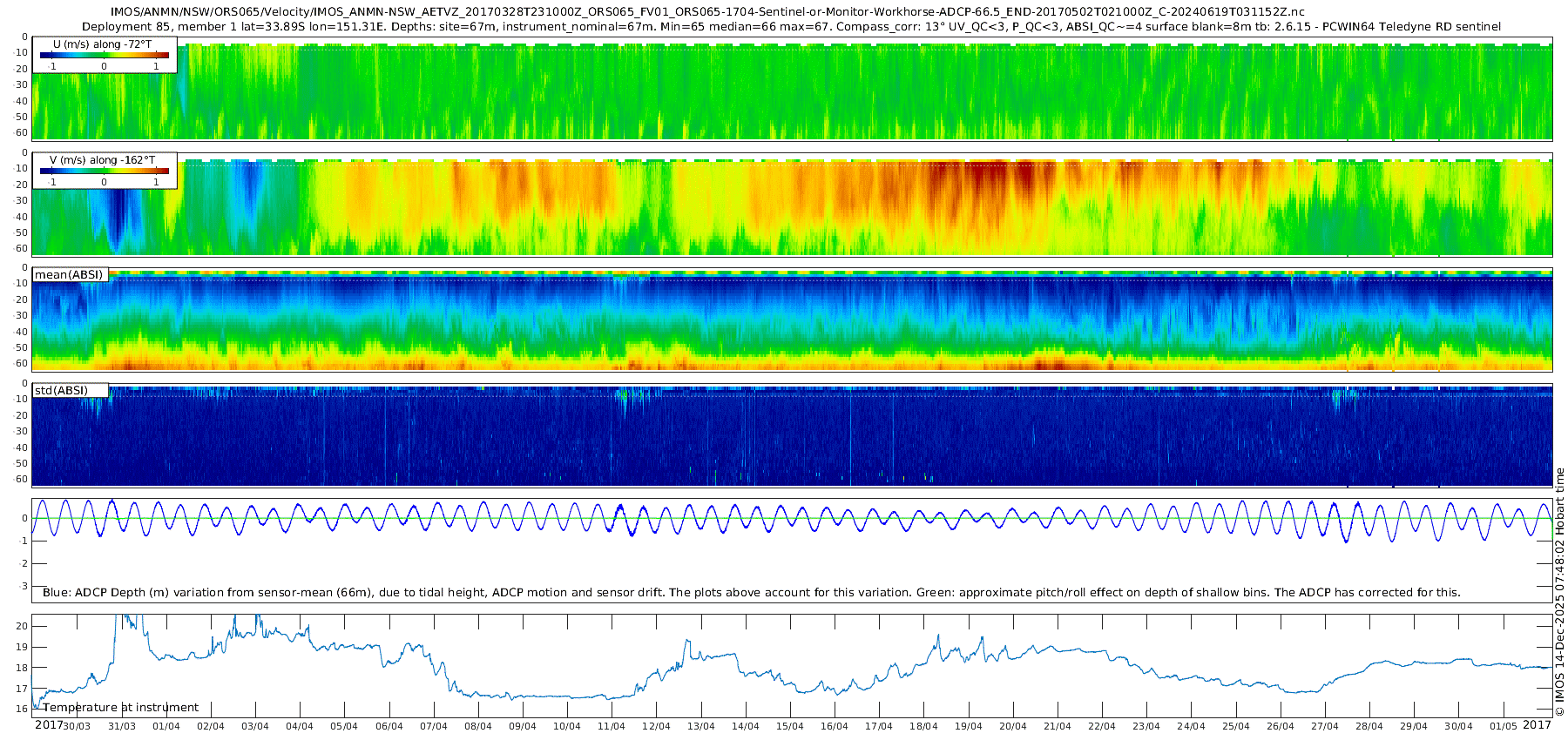Click the 19/04 date tick label
The width and height of the screenshot is (1568, 740).
click(x=969, y=727)
